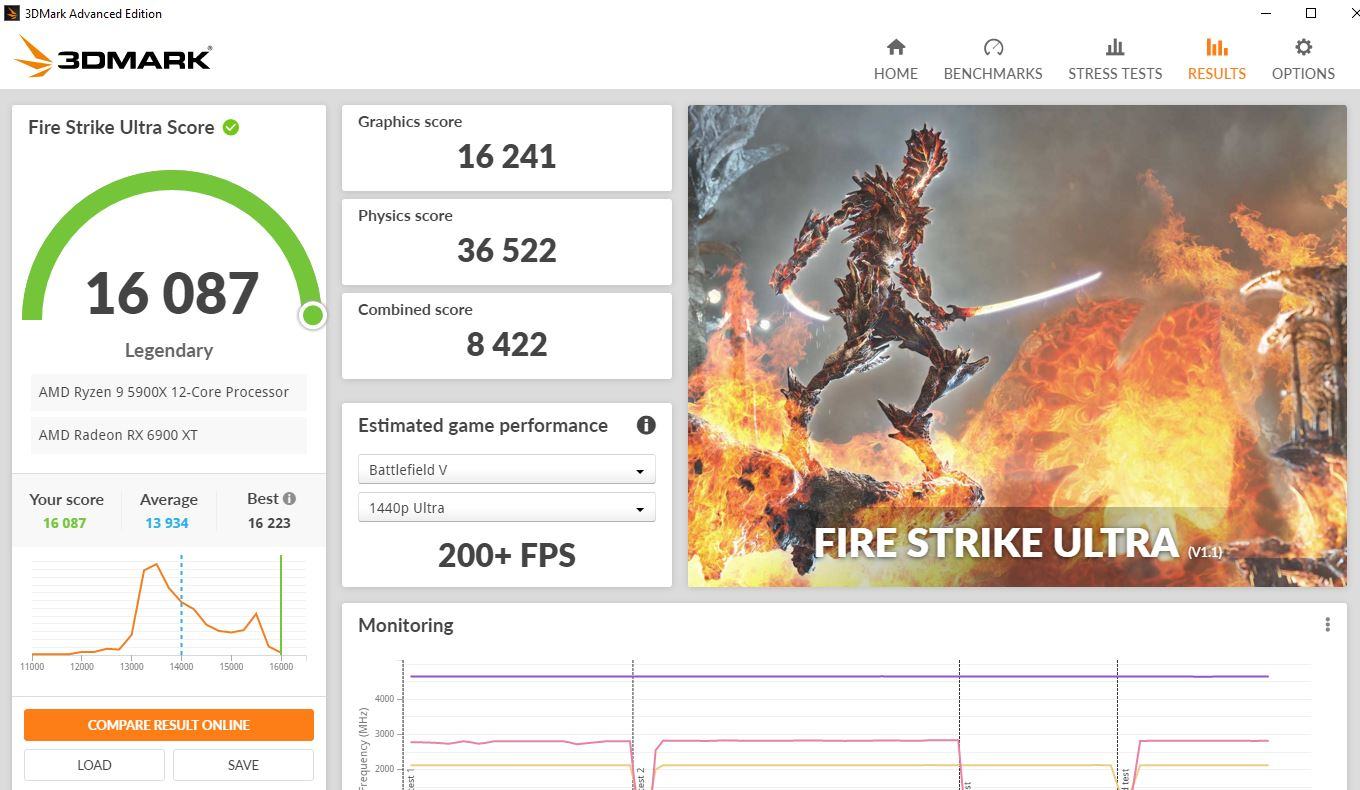Screen dimensions: 1360x790
Task: Open the Estimated game performance info icon
Action: point(646,425)
